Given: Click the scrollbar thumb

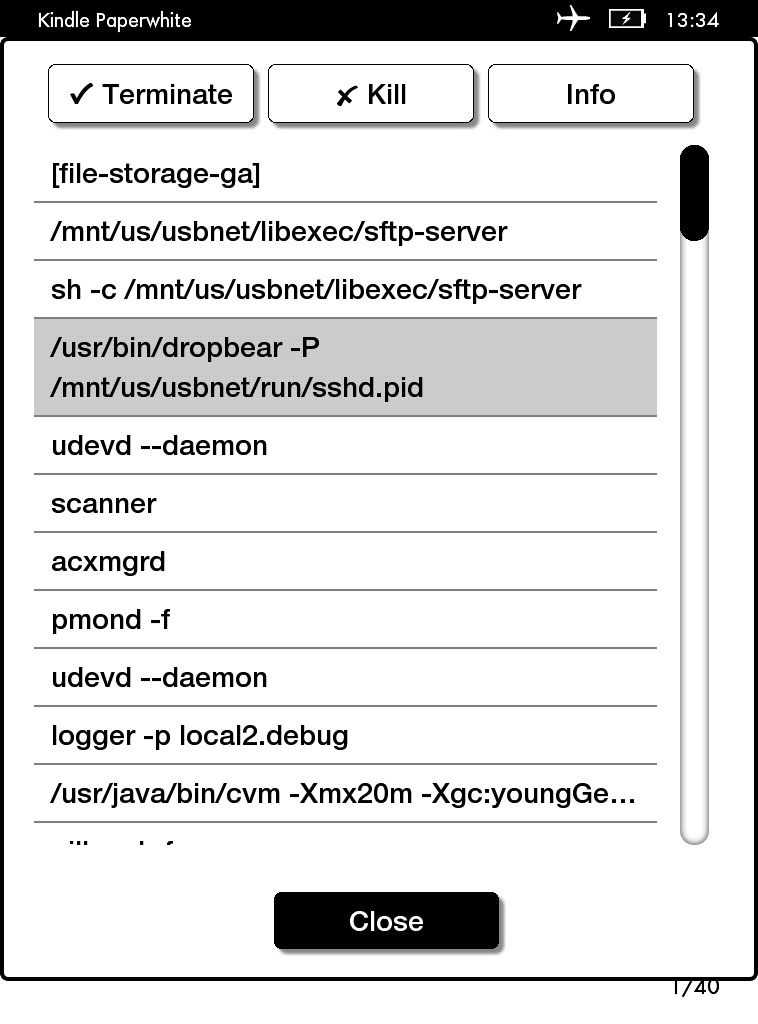Looking at the screenshot, I should point(694,193).
